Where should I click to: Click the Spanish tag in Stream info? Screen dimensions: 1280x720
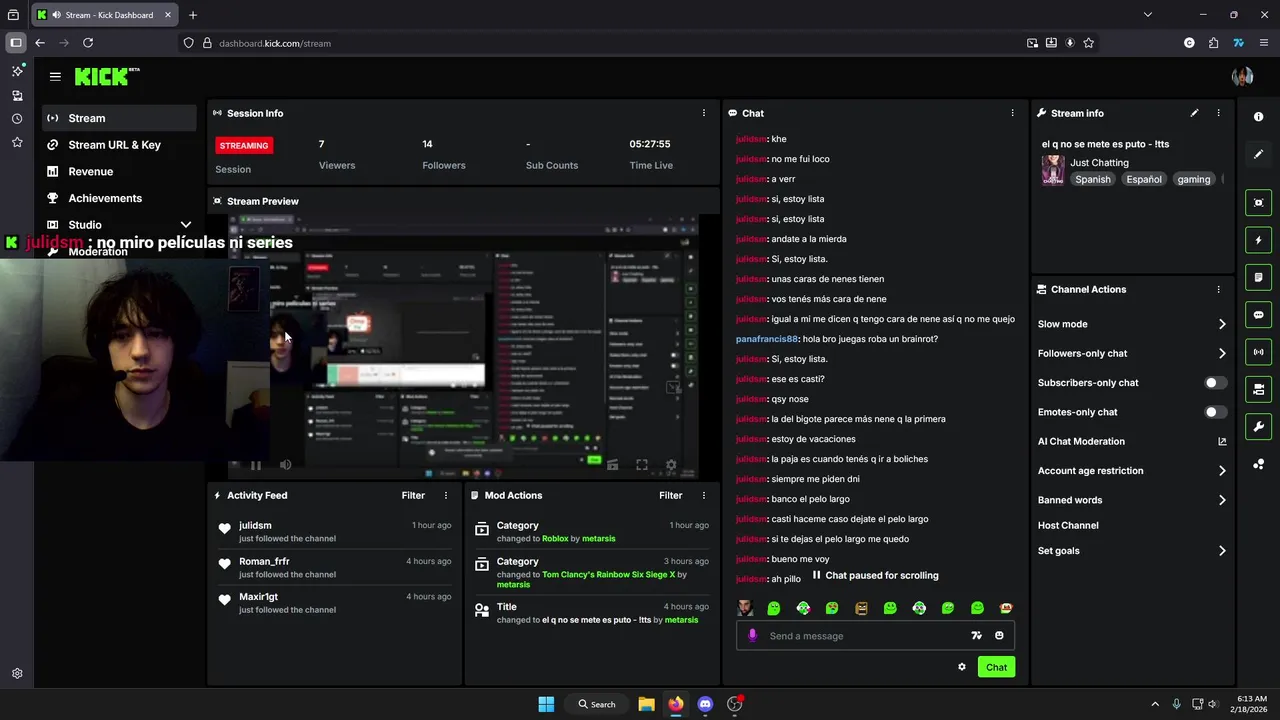1093,179
